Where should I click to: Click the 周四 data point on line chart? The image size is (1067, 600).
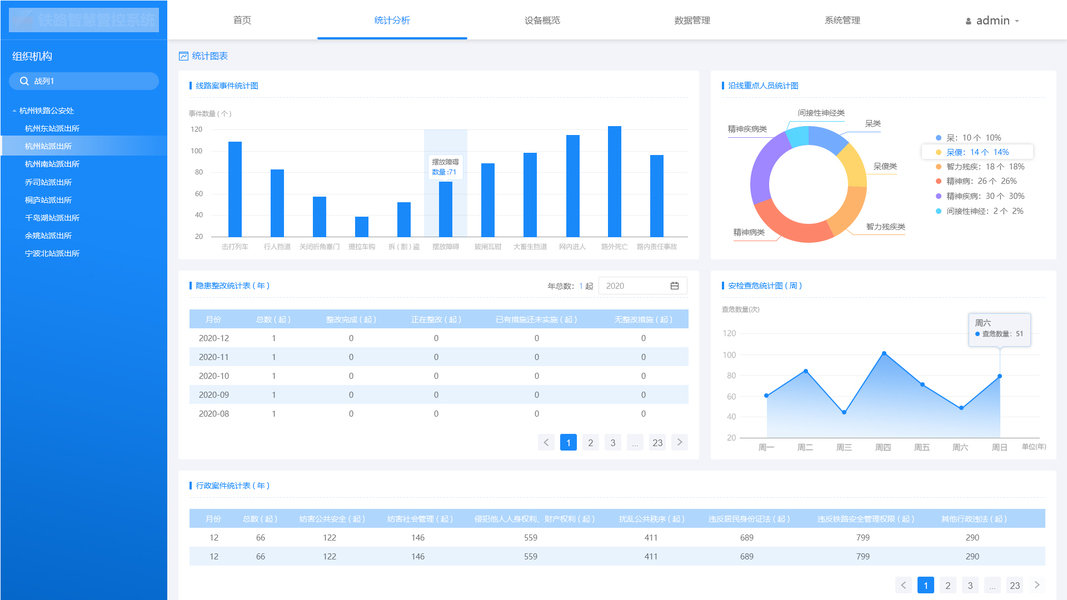[884, 353]
